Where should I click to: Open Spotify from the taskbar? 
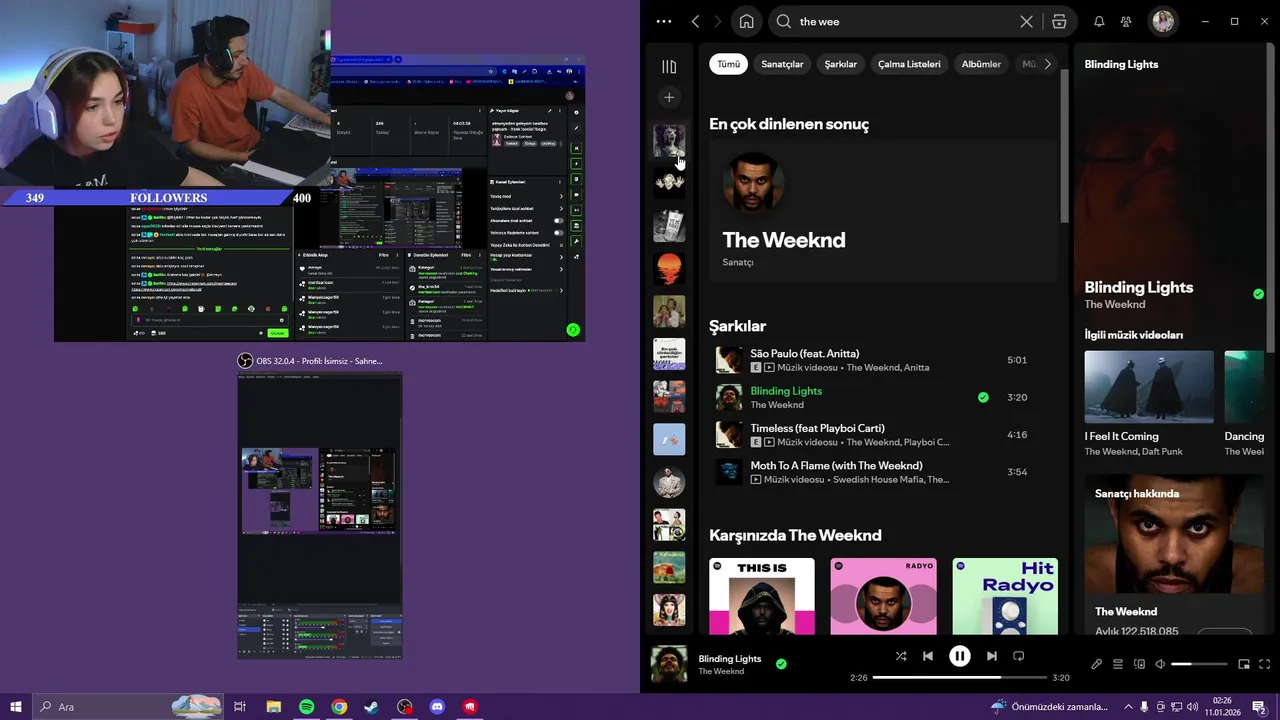[x=306, y=707]
